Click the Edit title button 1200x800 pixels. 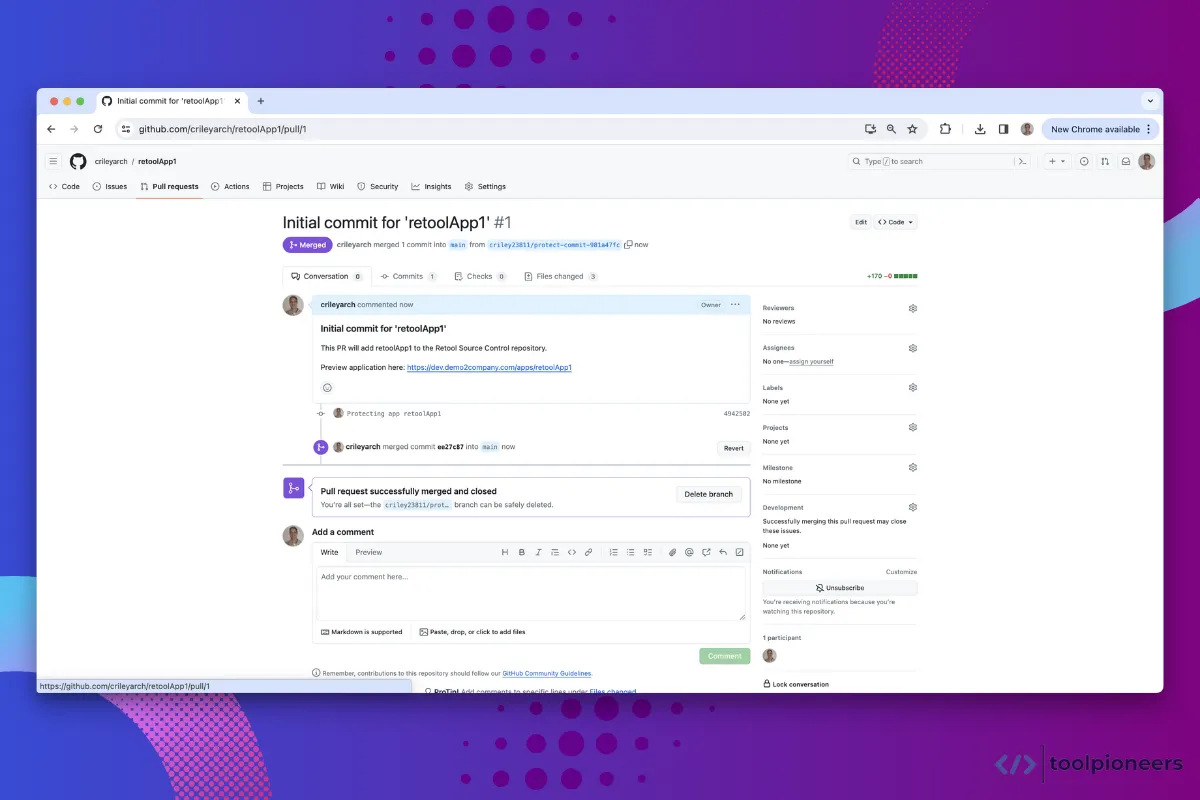tap(860, 222)
